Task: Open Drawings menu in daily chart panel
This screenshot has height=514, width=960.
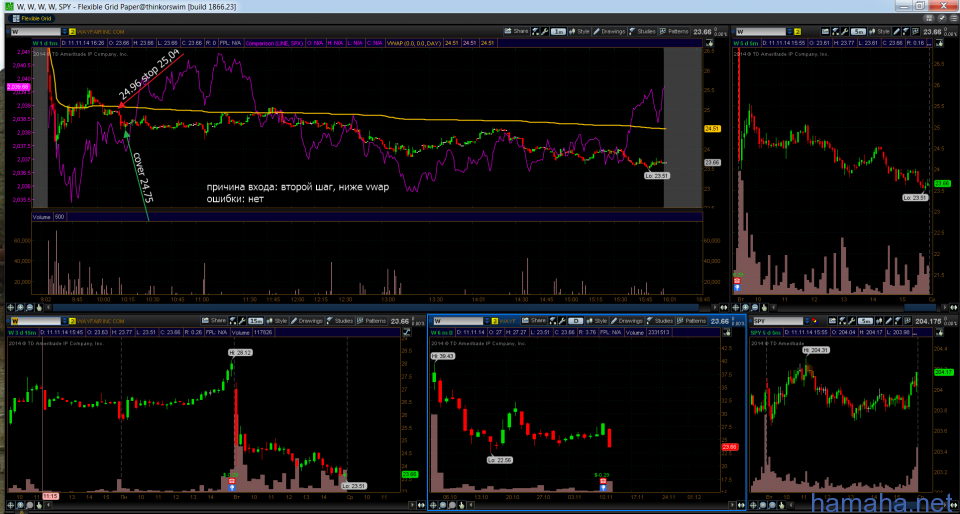Action: click(626, 321)
